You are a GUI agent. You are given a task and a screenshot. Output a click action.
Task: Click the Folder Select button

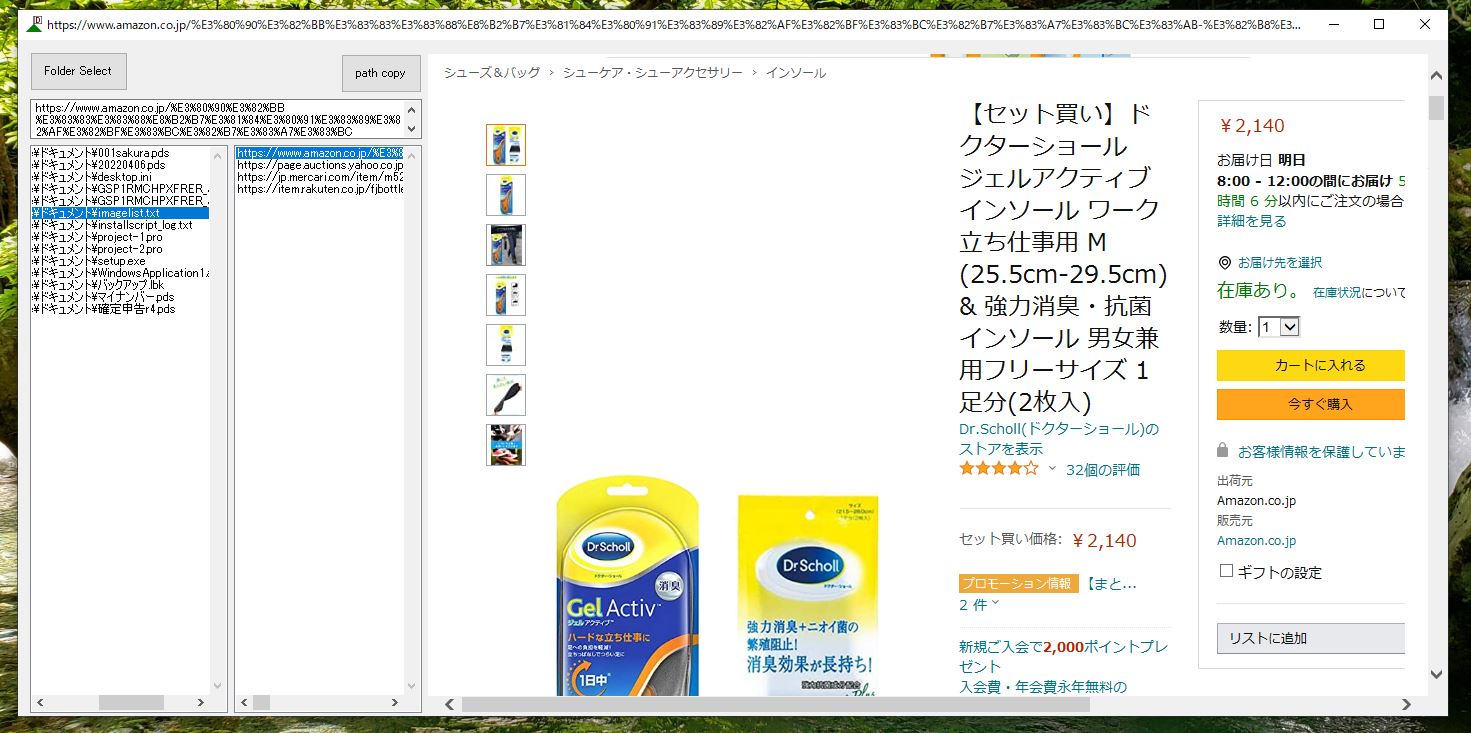pyautogui.click(x=79, y=71)
